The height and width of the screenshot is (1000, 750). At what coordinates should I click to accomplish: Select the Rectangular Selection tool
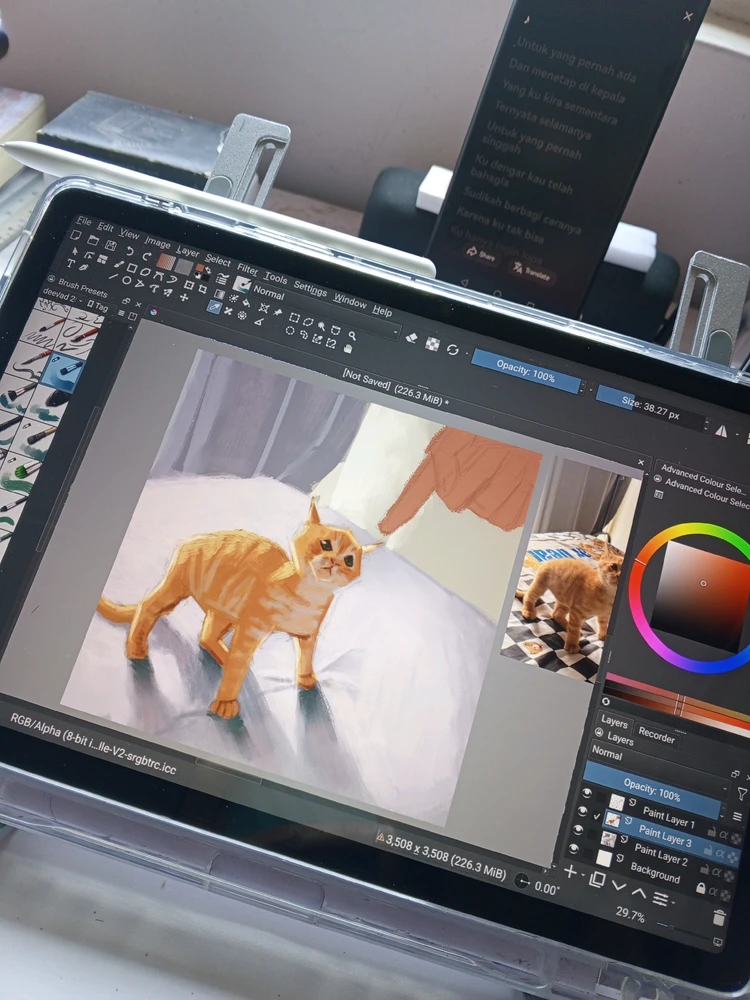[x=294, y=318]
